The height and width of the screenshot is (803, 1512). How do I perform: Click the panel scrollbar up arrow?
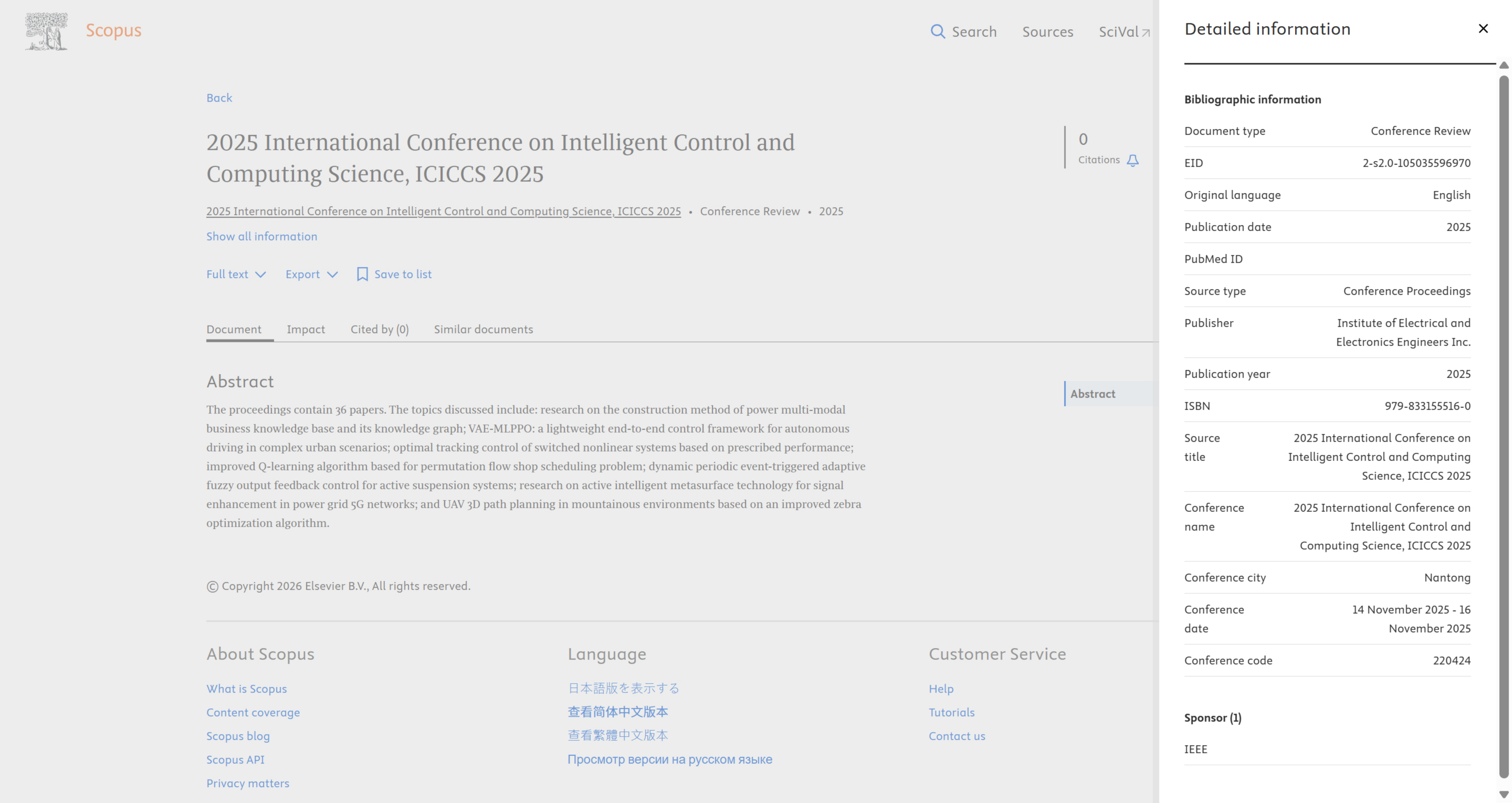pos(1504,65)
